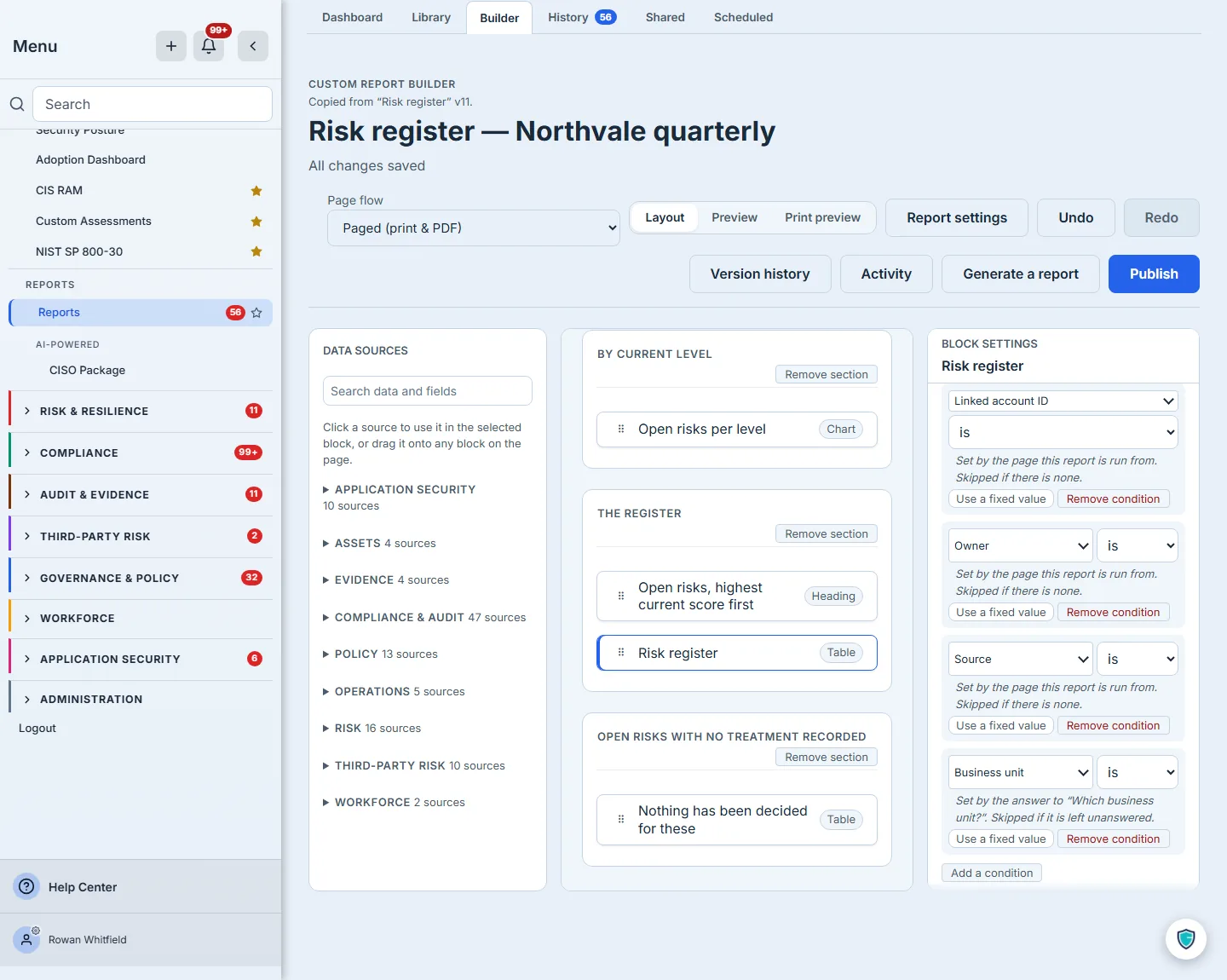Remove the Owner condition
Viewport: 1227px width, 980px height.
1113,613
